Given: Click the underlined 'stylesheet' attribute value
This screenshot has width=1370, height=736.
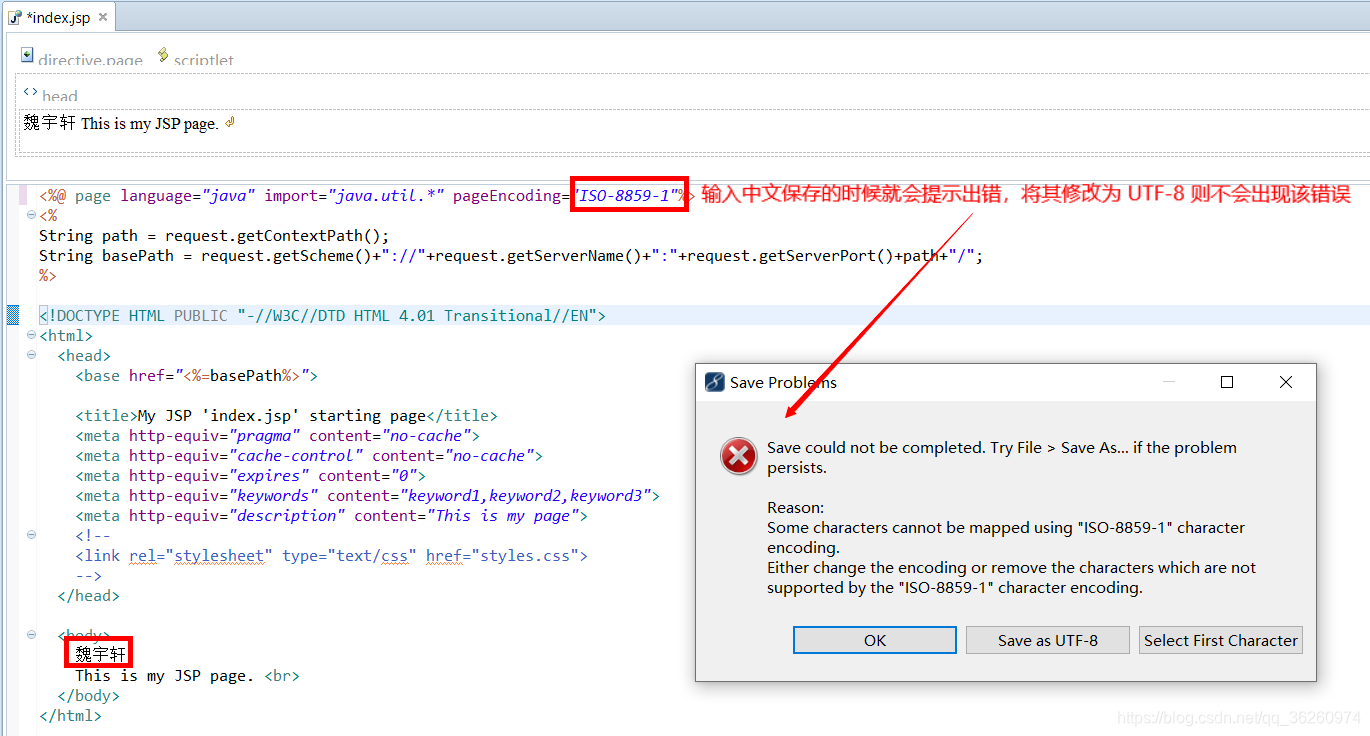Looking at the screenshot, I should [220, 555].
